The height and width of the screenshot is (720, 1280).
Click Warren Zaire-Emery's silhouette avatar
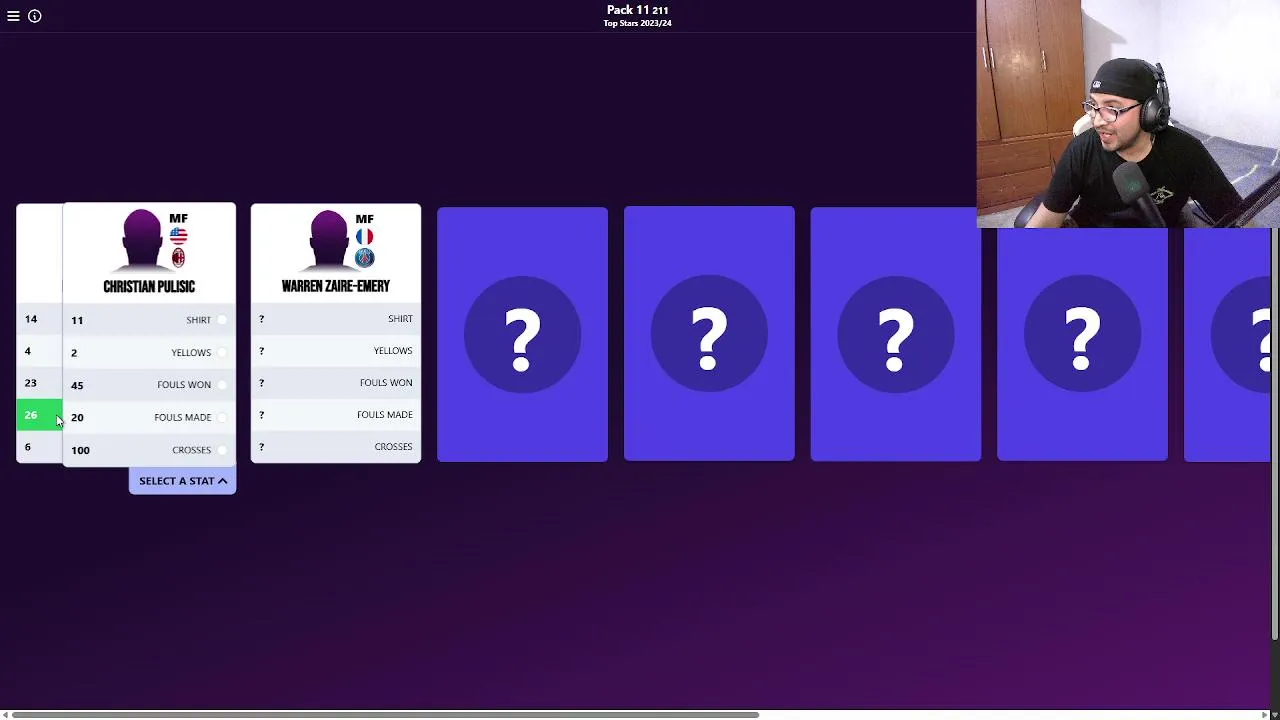(x=329, y=240)
